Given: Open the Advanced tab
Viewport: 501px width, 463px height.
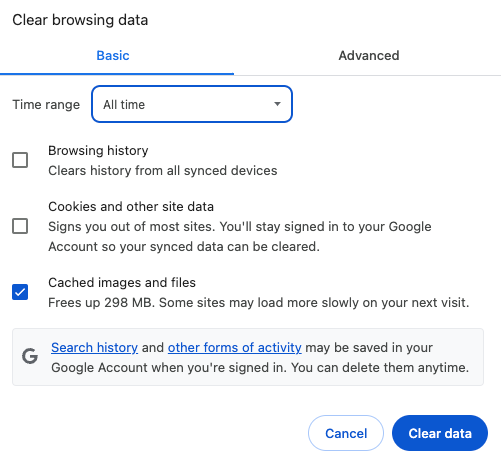Looking at the screenshot, I should coord(369,55).
